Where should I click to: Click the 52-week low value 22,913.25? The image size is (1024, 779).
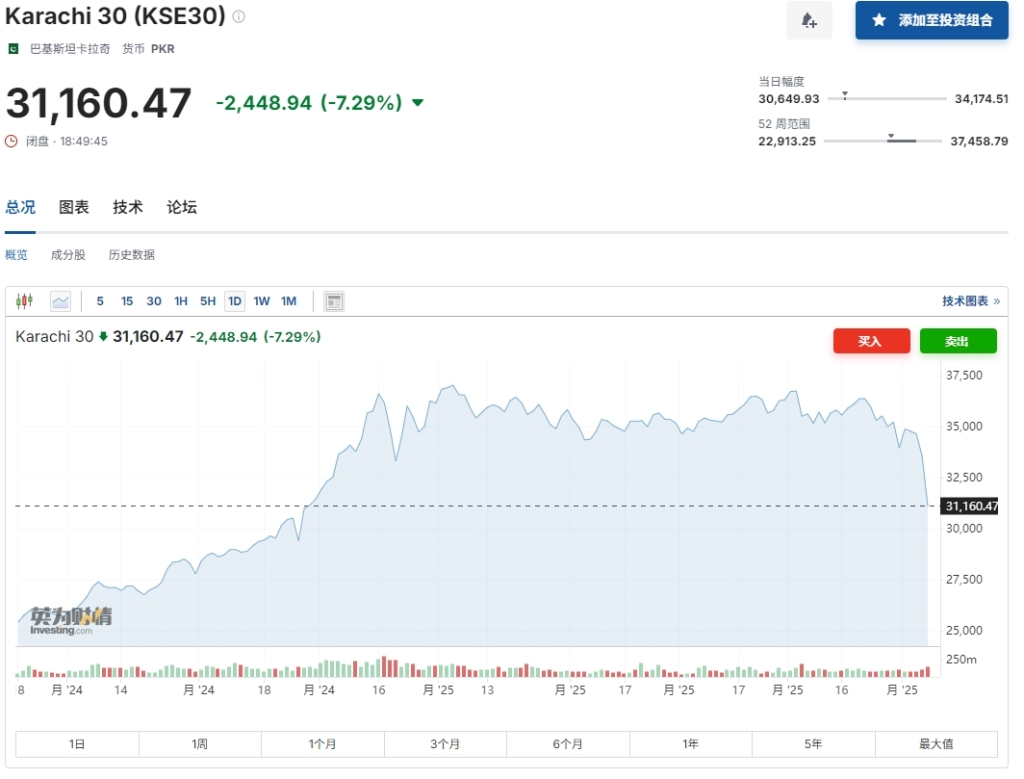[787, 141]
